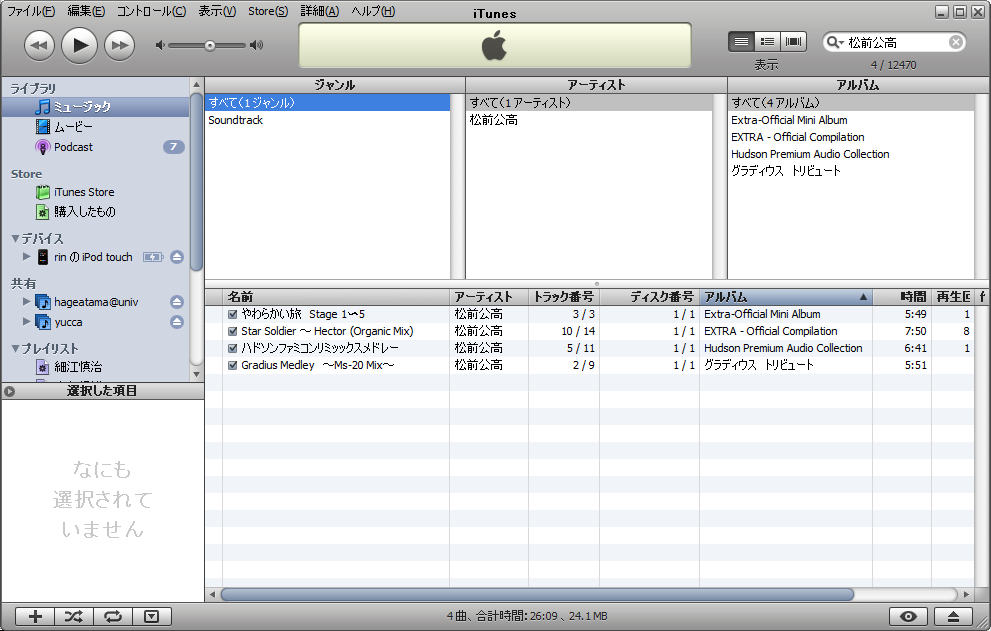Screen dimensions: 991x631
Task: Toggle repeat mode
Action: tap(113, 616)
